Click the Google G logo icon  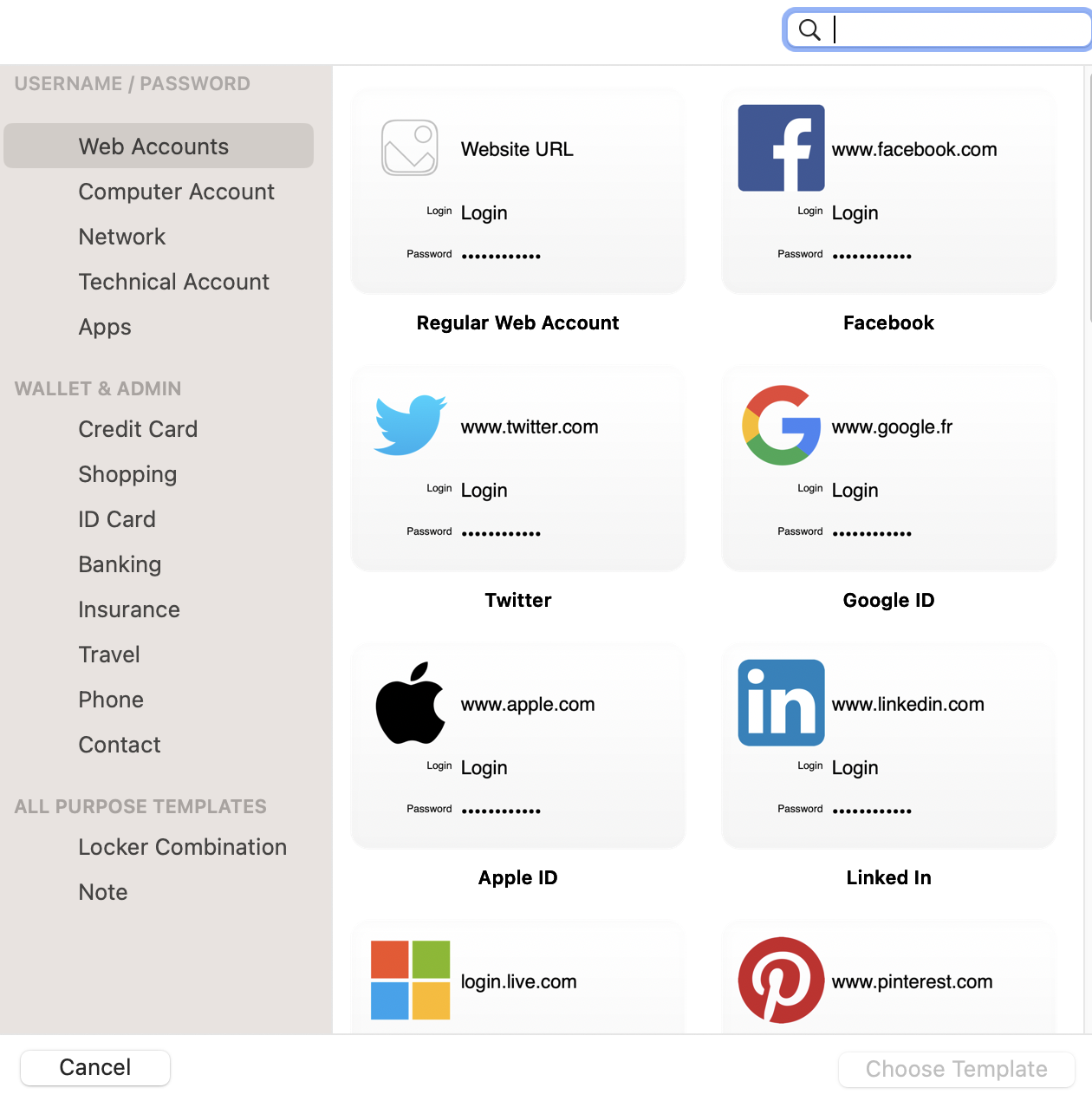click(x=781, y=425)
